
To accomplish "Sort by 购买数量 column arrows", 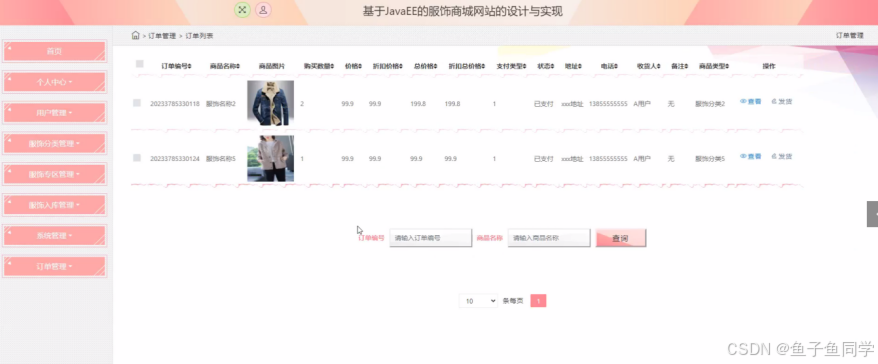I will point(333,66).
